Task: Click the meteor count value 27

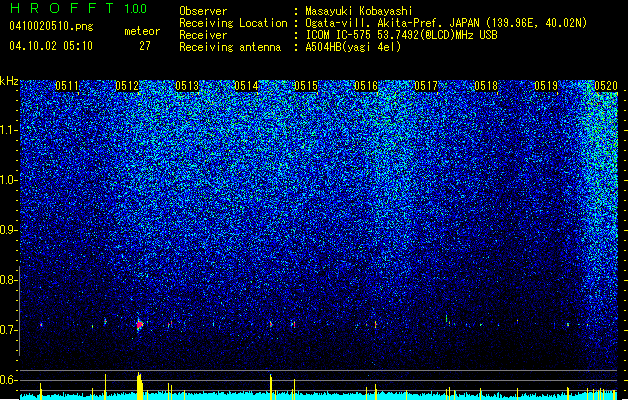Action: [x=145, y=46]
